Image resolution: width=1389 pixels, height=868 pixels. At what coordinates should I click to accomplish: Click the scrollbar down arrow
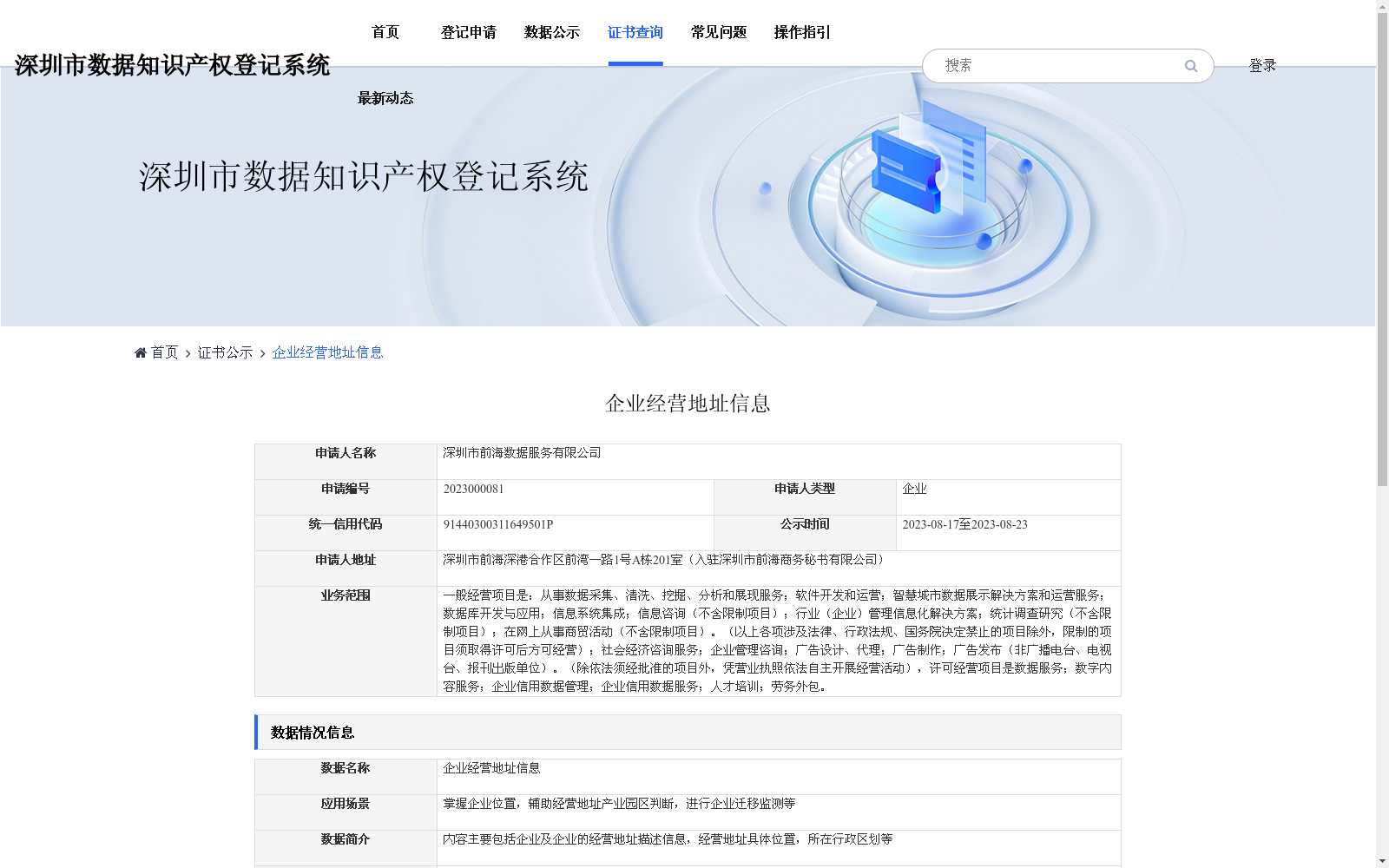point(1382,861)
